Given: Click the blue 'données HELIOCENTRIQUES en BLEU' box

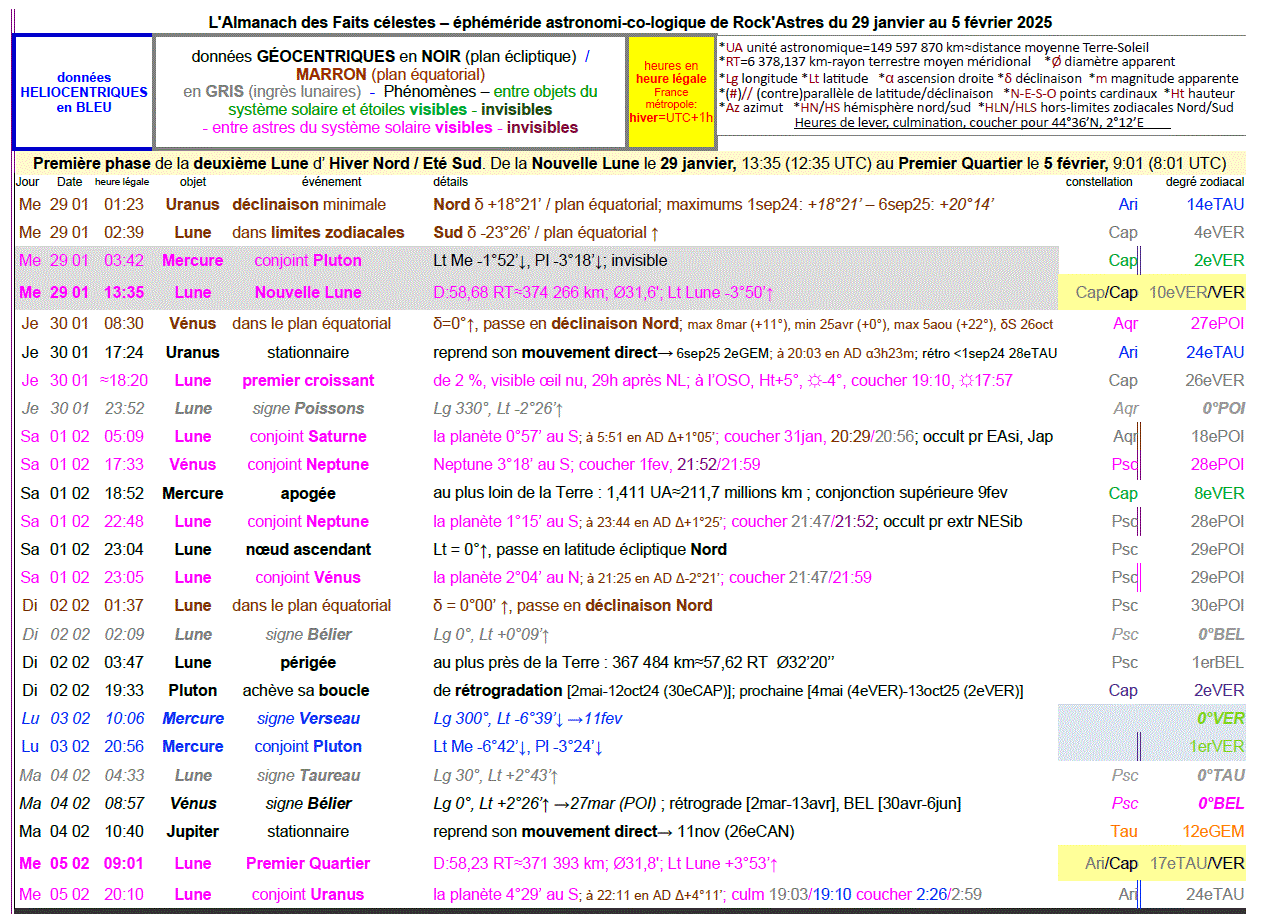Looking at the screenshot, I should pyautogui.click(x=83, y=92).
